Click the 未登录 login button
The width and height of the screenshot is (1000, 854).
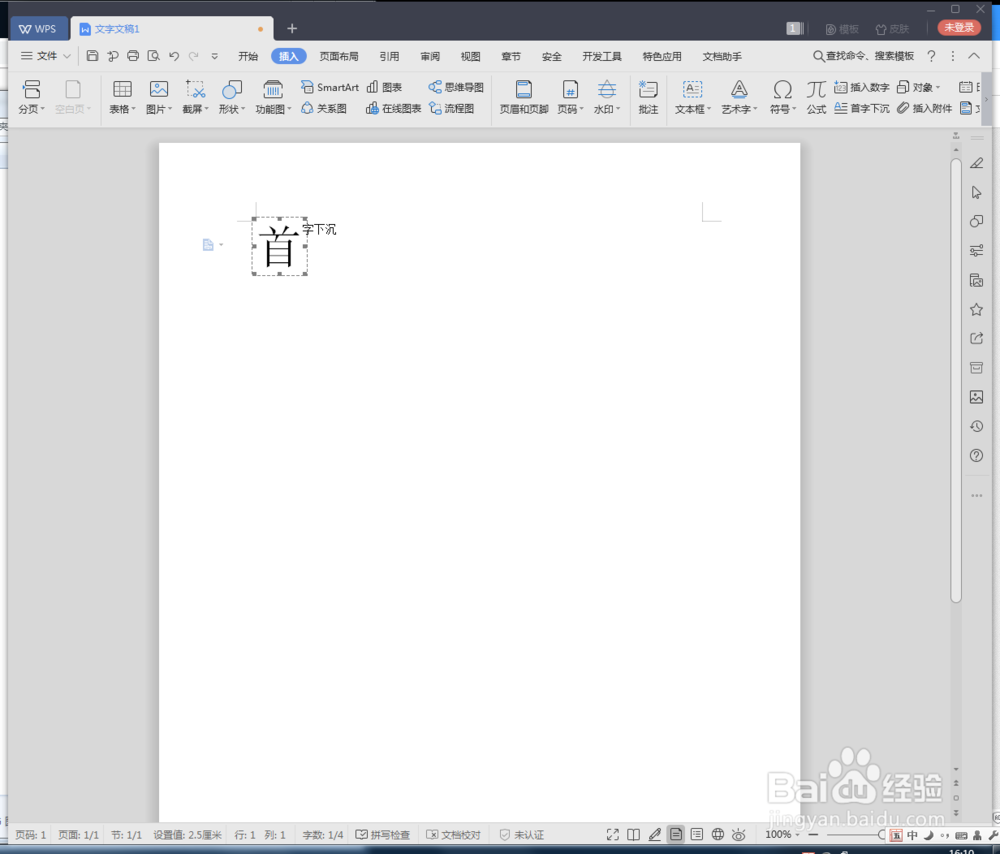tap(959, 27)
